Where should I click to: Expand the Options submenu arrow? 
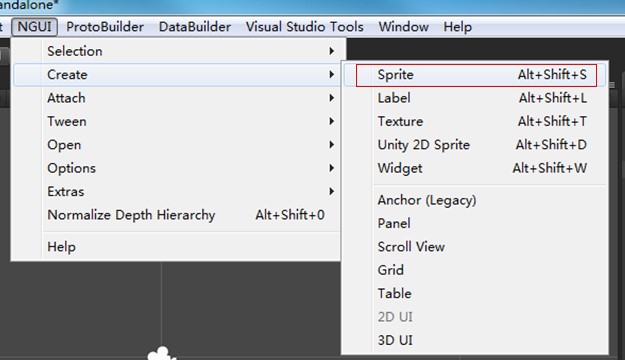[331, 168]
